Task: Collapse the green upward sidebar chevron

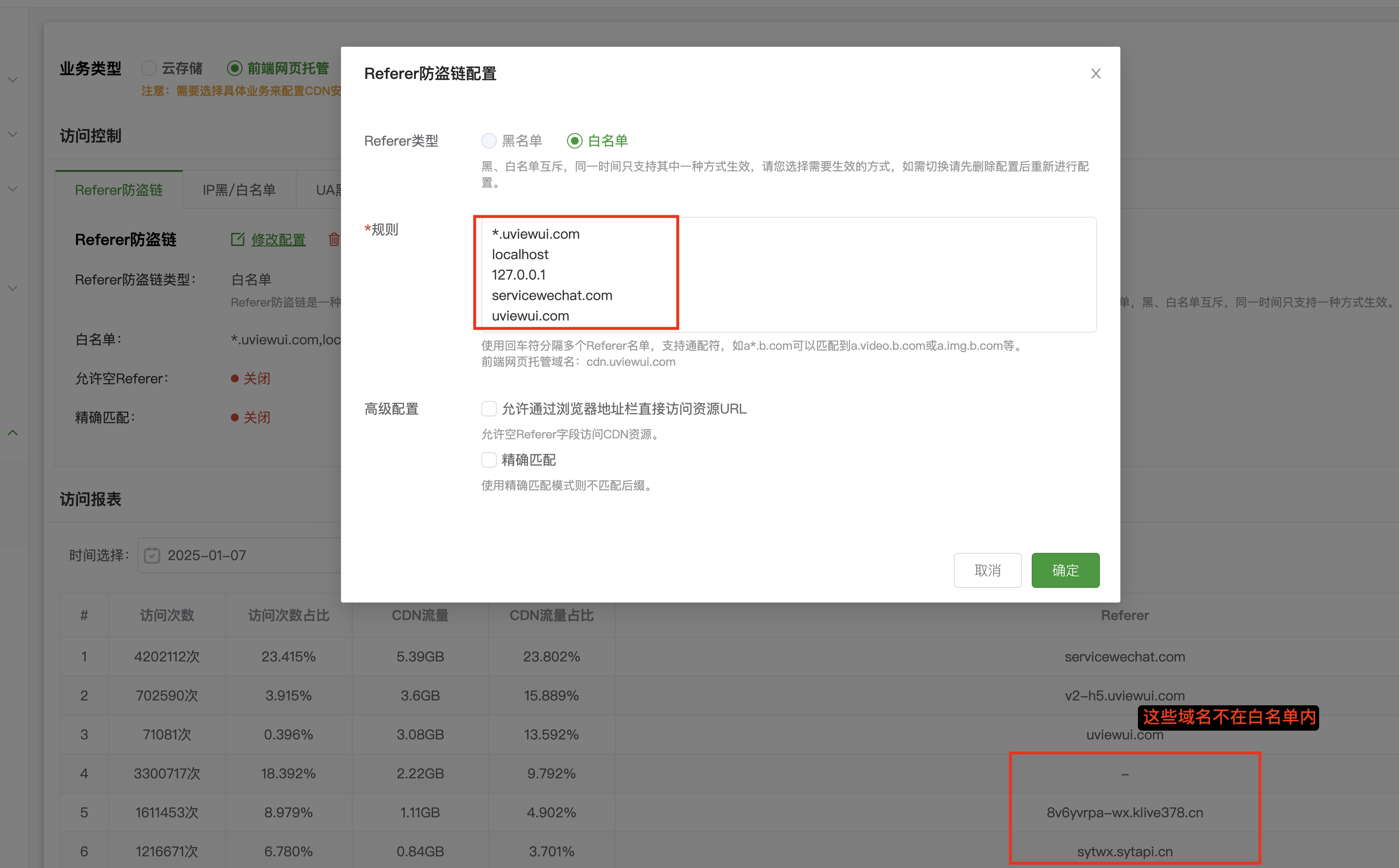Action: tap(13, 432)
